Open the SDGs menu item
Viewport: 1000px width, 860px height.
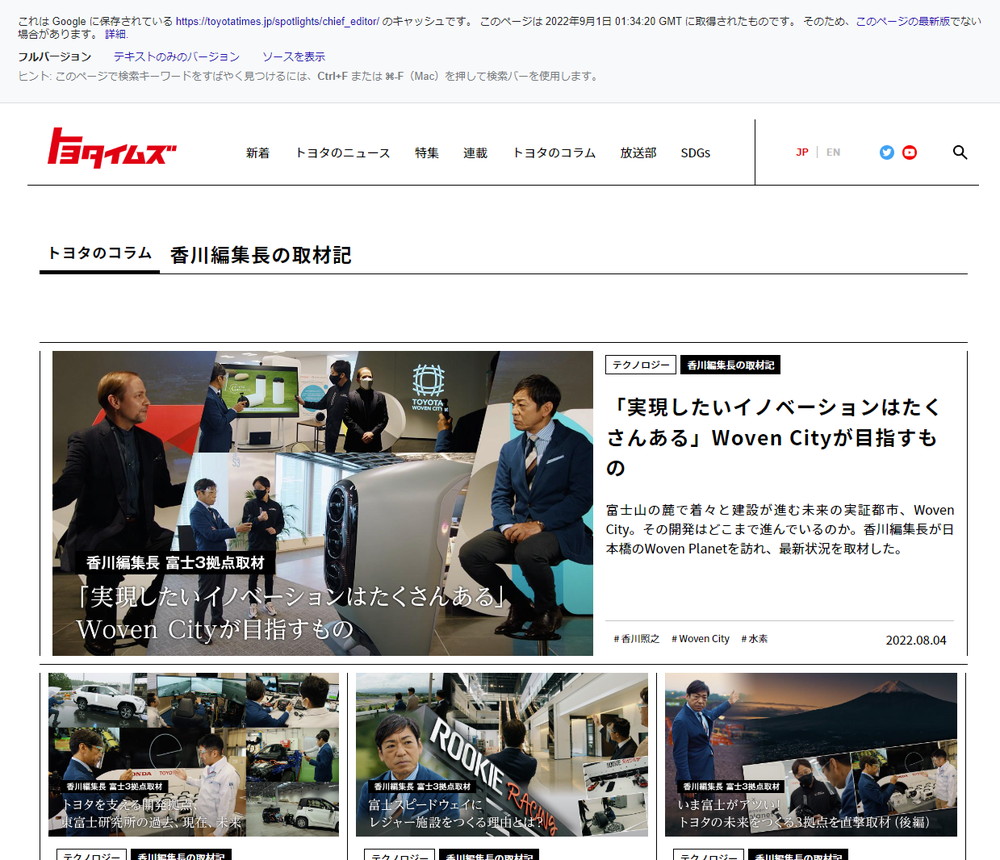point(695,153)
